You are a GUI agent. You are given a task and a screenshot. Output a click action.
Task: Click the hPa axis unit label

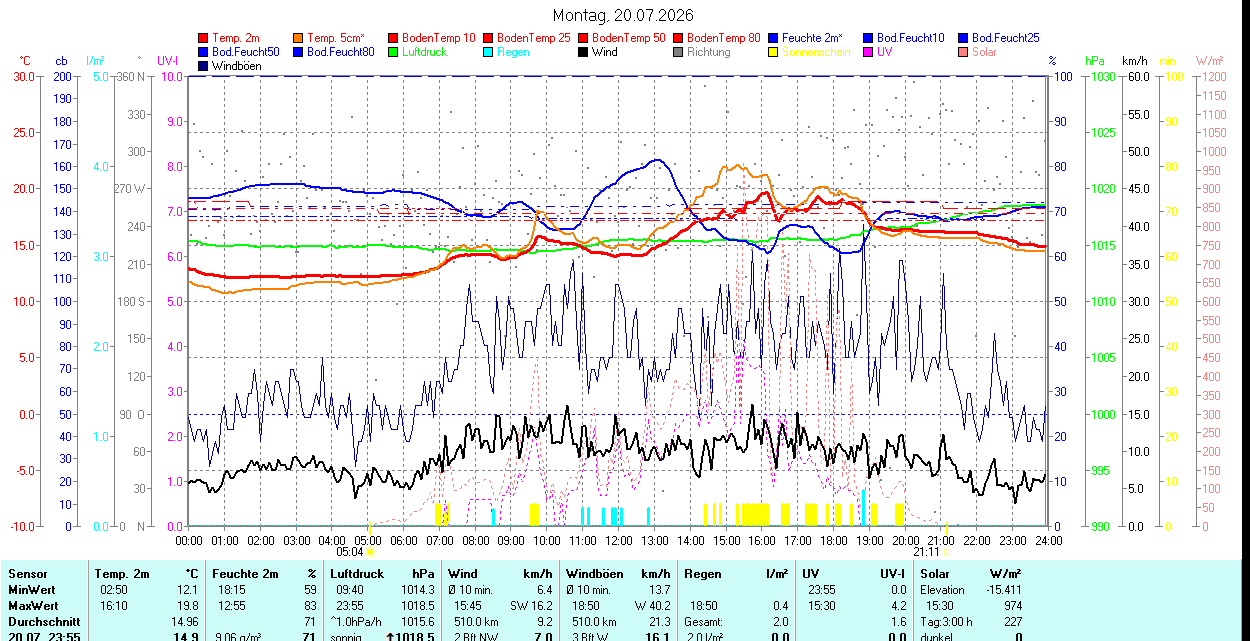point(1096,61)
